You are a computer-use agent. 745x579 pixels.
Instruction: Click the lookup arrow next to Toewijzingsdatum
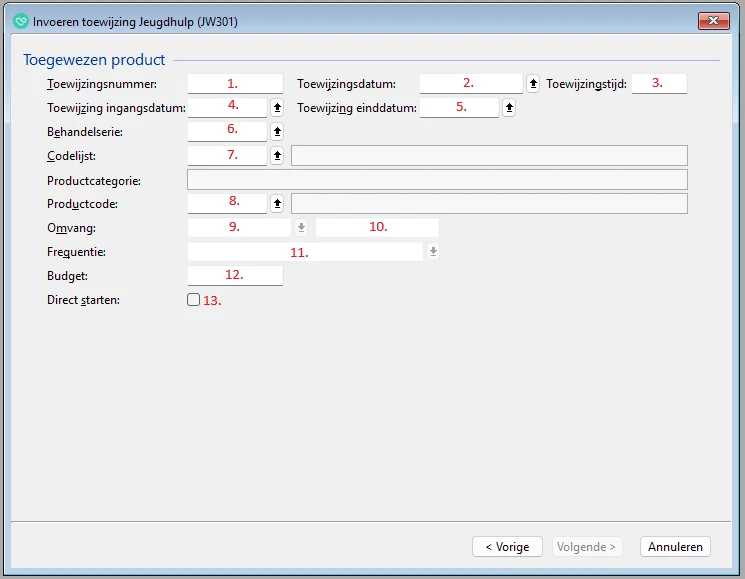(x=533, y=84)
